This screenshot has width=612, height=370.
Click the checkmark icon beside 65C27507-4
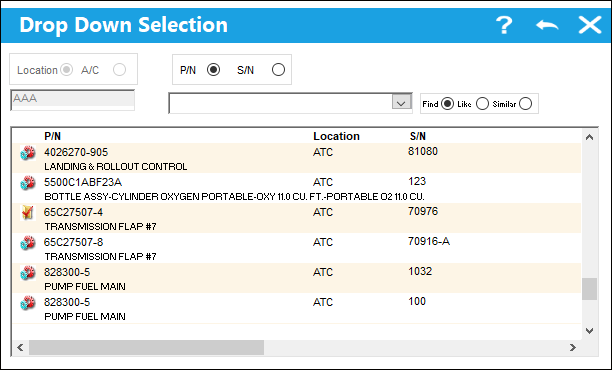[28, 213]
